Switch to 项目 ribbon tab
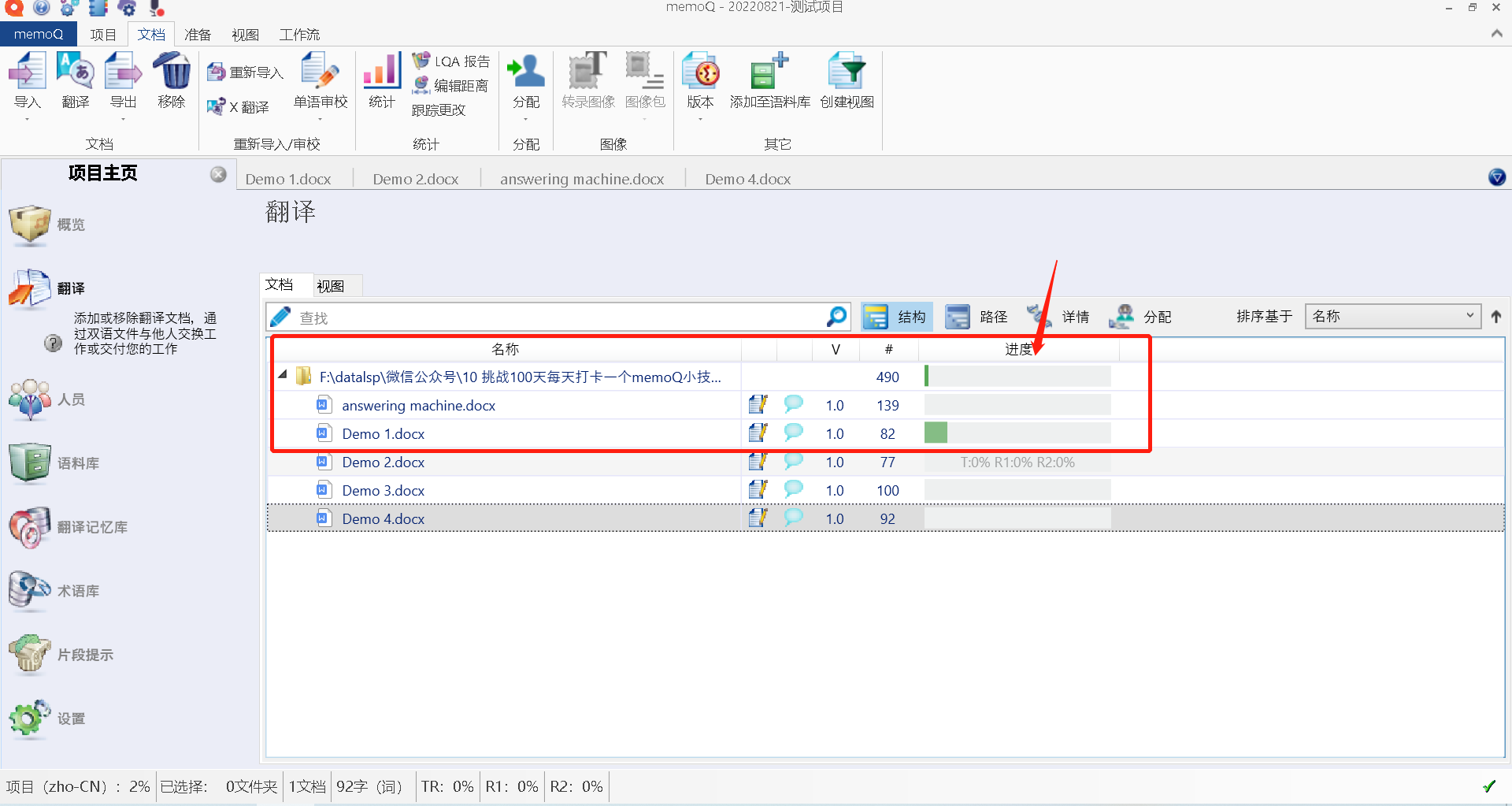This screenshot has height=806, width=1512. 102,35
